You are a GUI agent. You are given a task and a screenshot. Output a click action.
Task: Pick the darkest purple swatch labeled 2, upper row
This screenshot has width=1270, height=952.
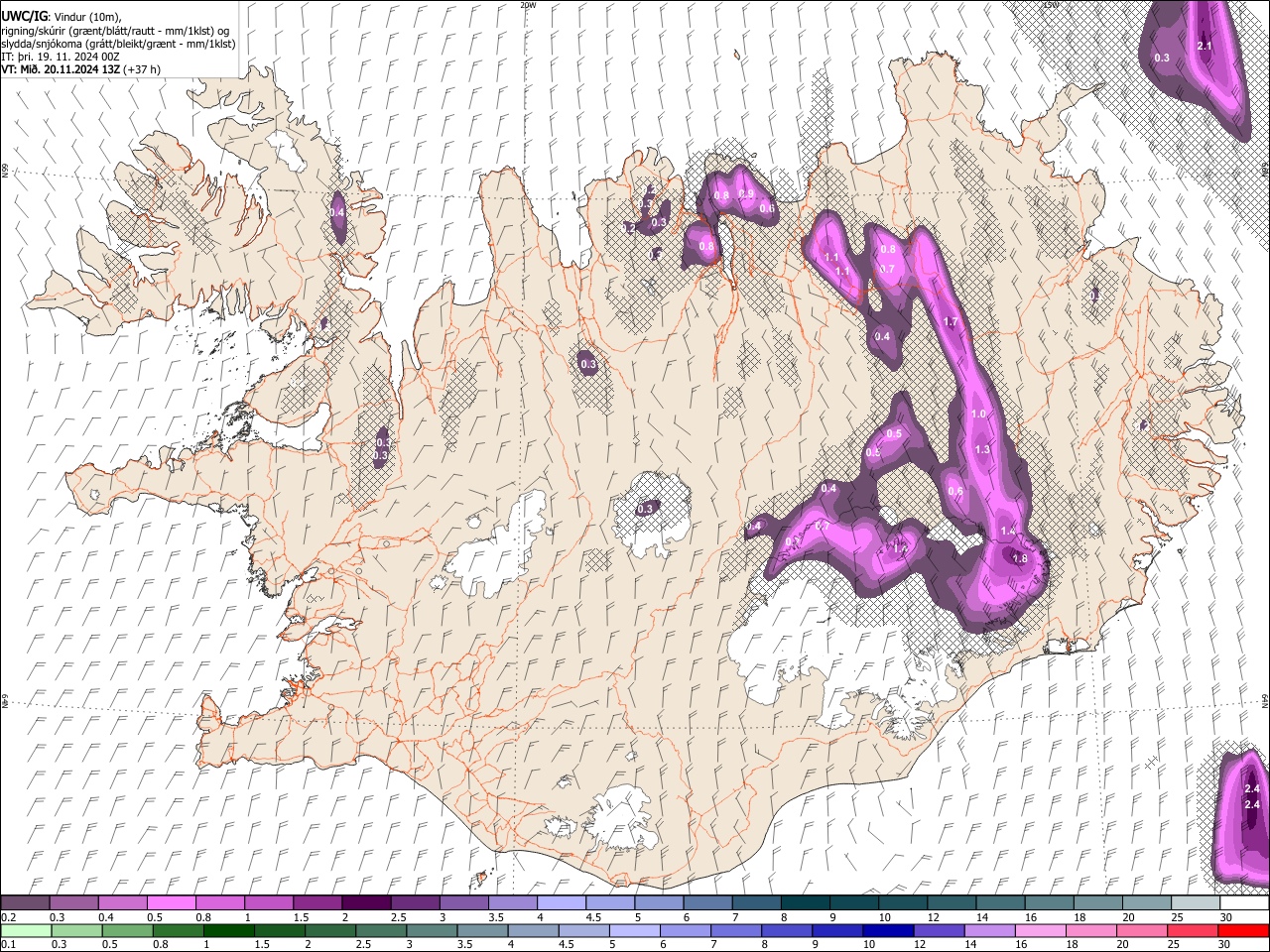[x=365, y=903]
